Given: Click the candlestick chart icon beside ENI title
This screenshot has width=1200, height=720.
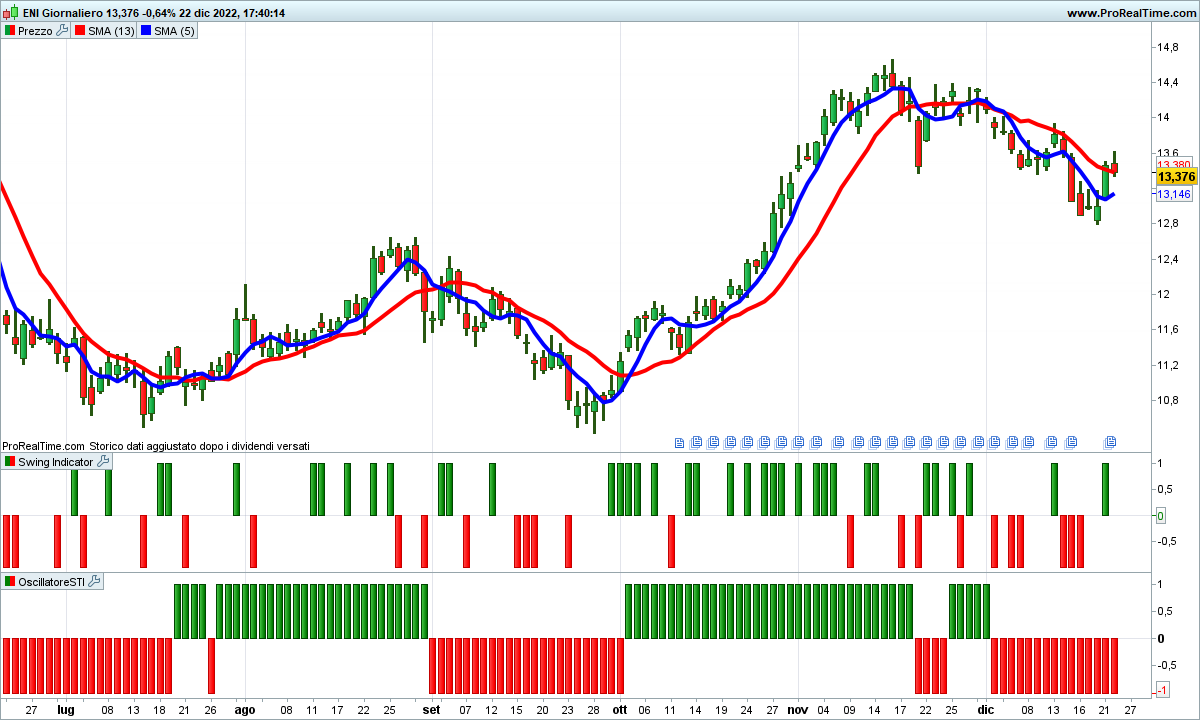Looking at the screenshot, I should 11,13.
